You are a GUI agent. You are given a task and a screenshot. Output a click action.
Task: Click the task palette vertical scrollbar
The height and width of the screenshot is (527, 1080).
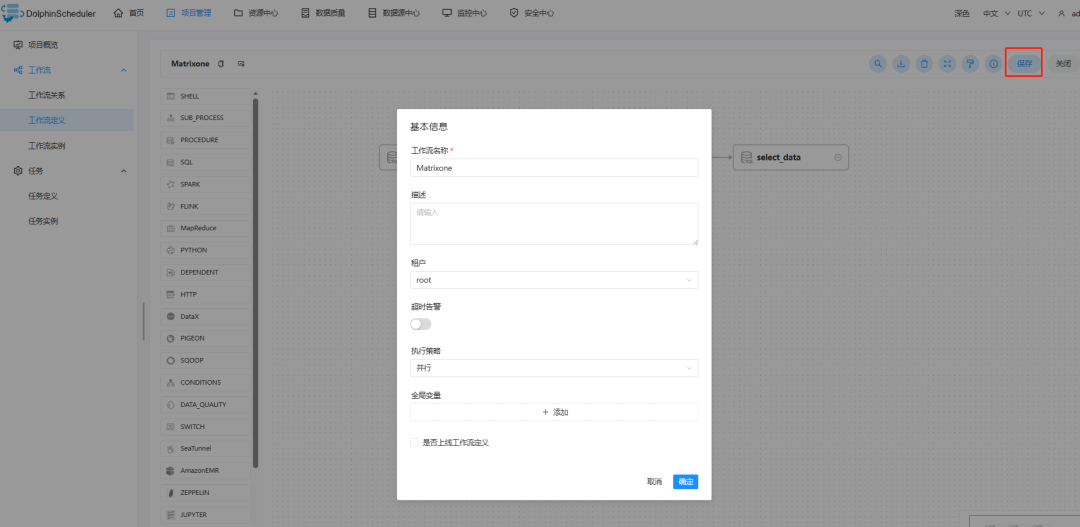point(256,282)
